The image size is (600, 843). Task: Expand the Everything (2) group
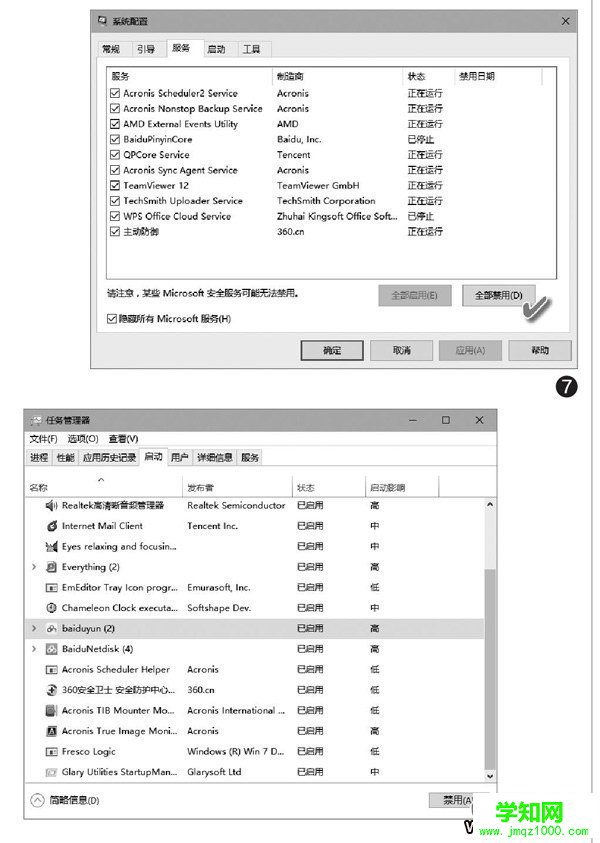[34, 567]
